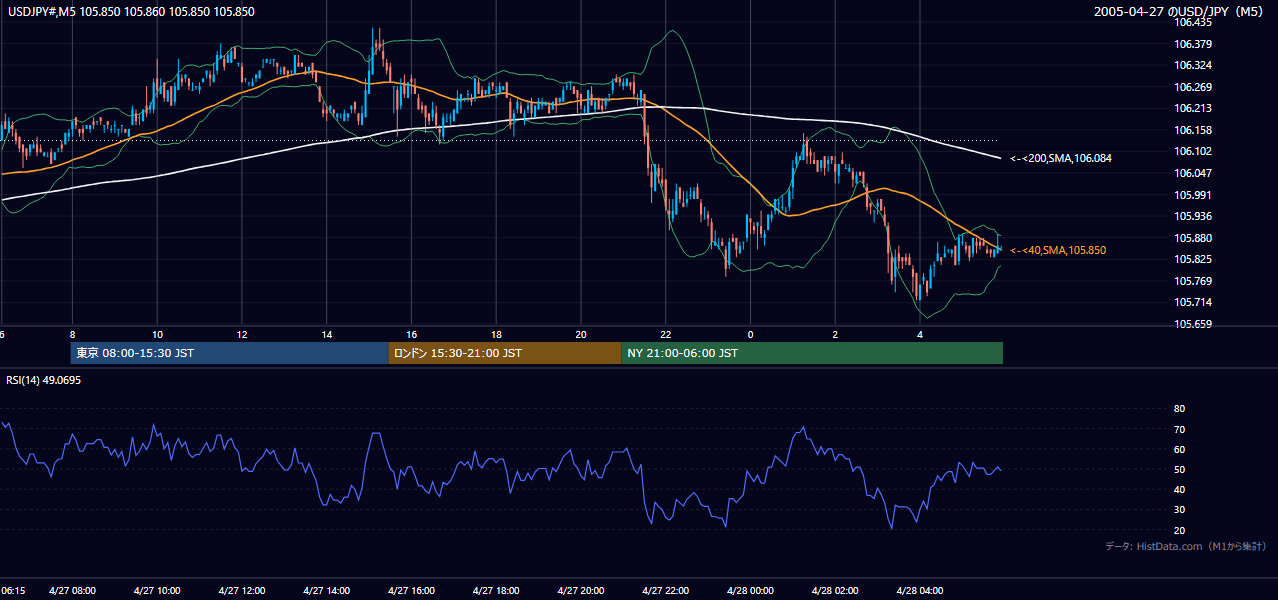This screenshot has height=600, width=1278.
Task: Click price axis value 105.825
Action: click(1193, 259)
